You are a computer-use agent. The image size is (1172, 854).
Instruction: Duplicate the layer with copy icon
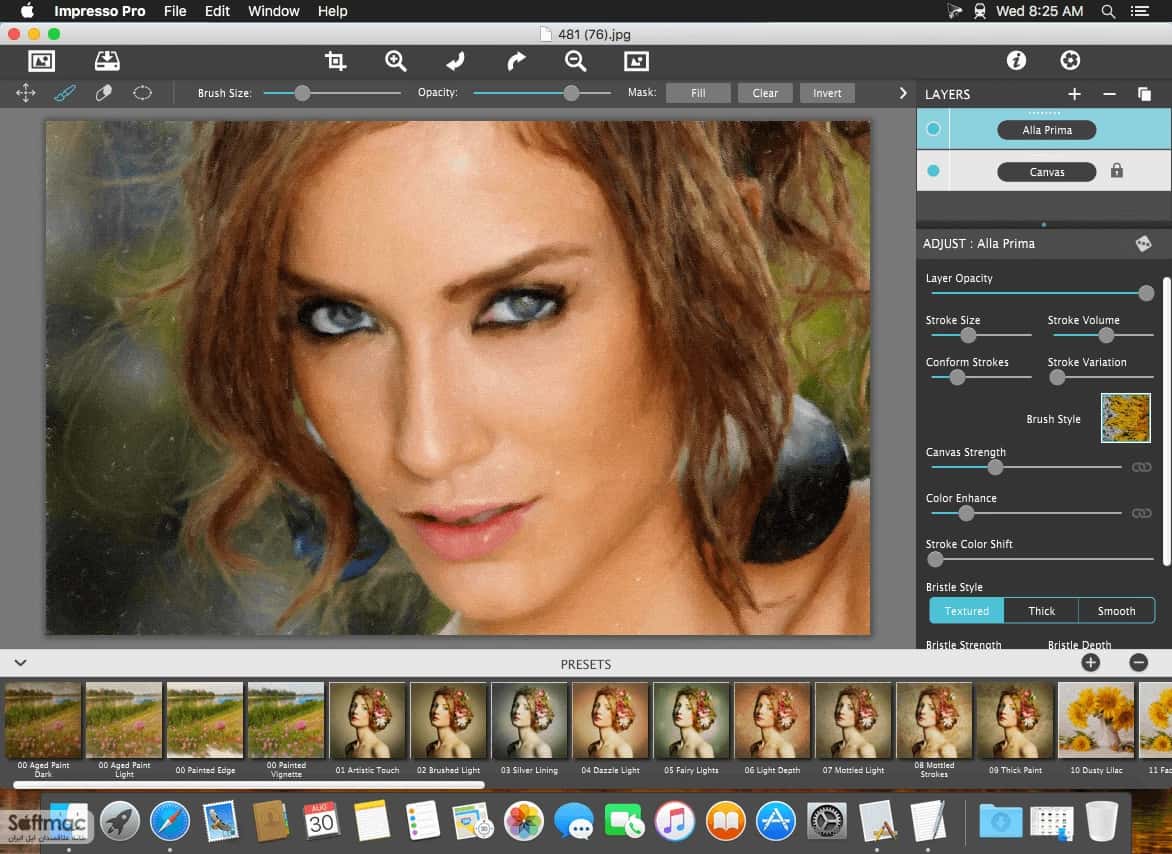1144,94
